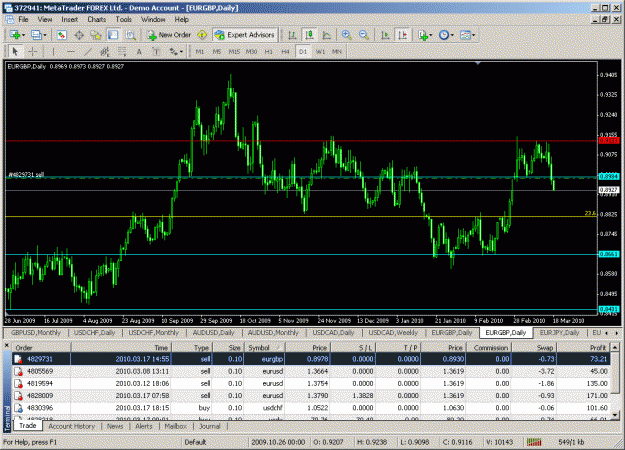The height and width of the screenshot is (450, 625).
Task: Sort by Commission column header
Action: [x=489, y=348]
